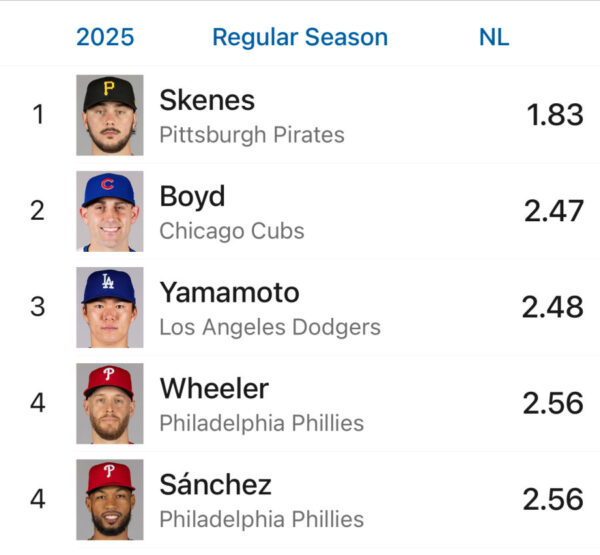Screen dimensions: 600x555
Task: Select the Wheeler player name
Action: pos(214,388)
